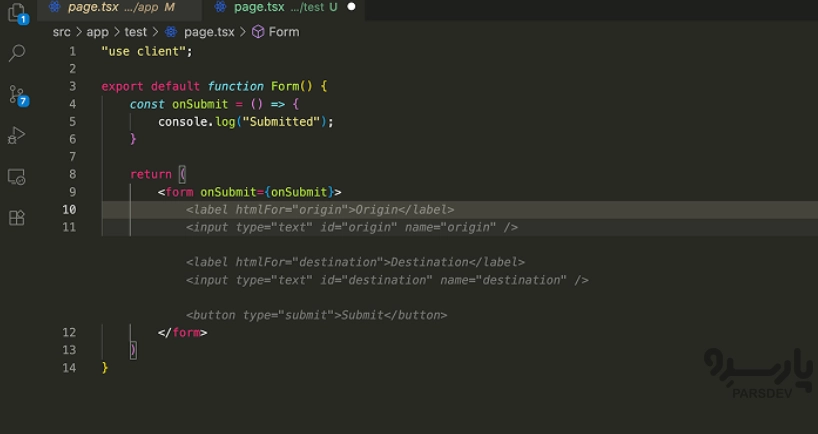Click line number 3 in the gutter
This screenshot has width=818, height=434.
[72, 86]
